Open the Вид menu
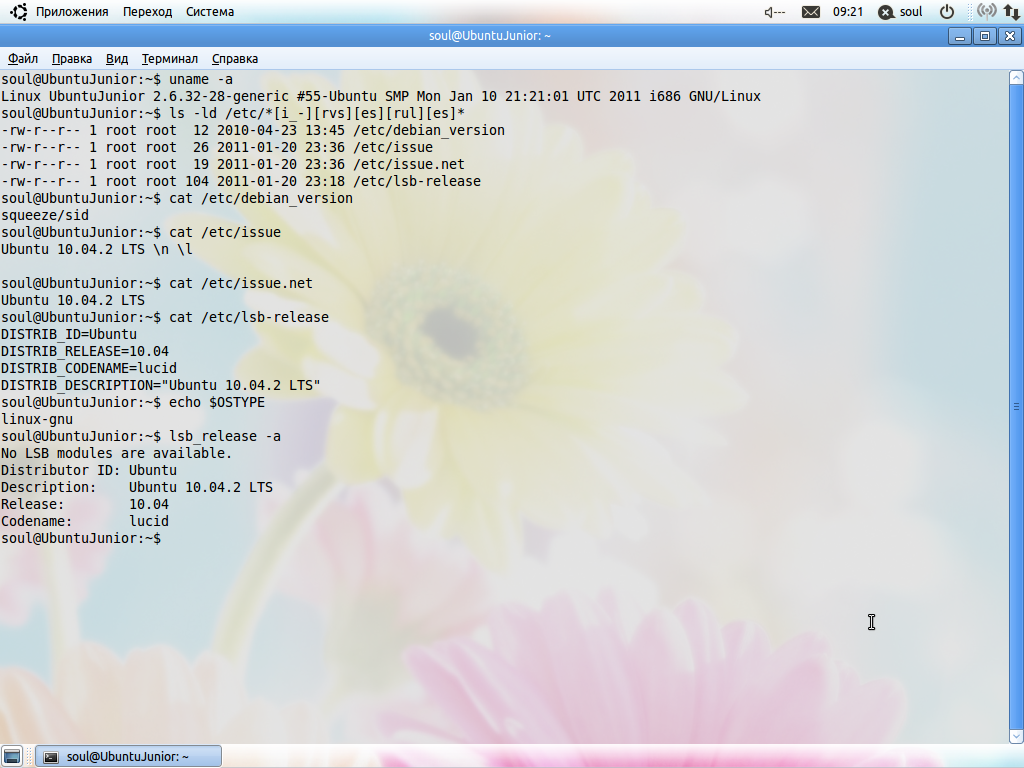This screenshot has height=768, width=1024. pyautogui.click(x=117, y=59)
